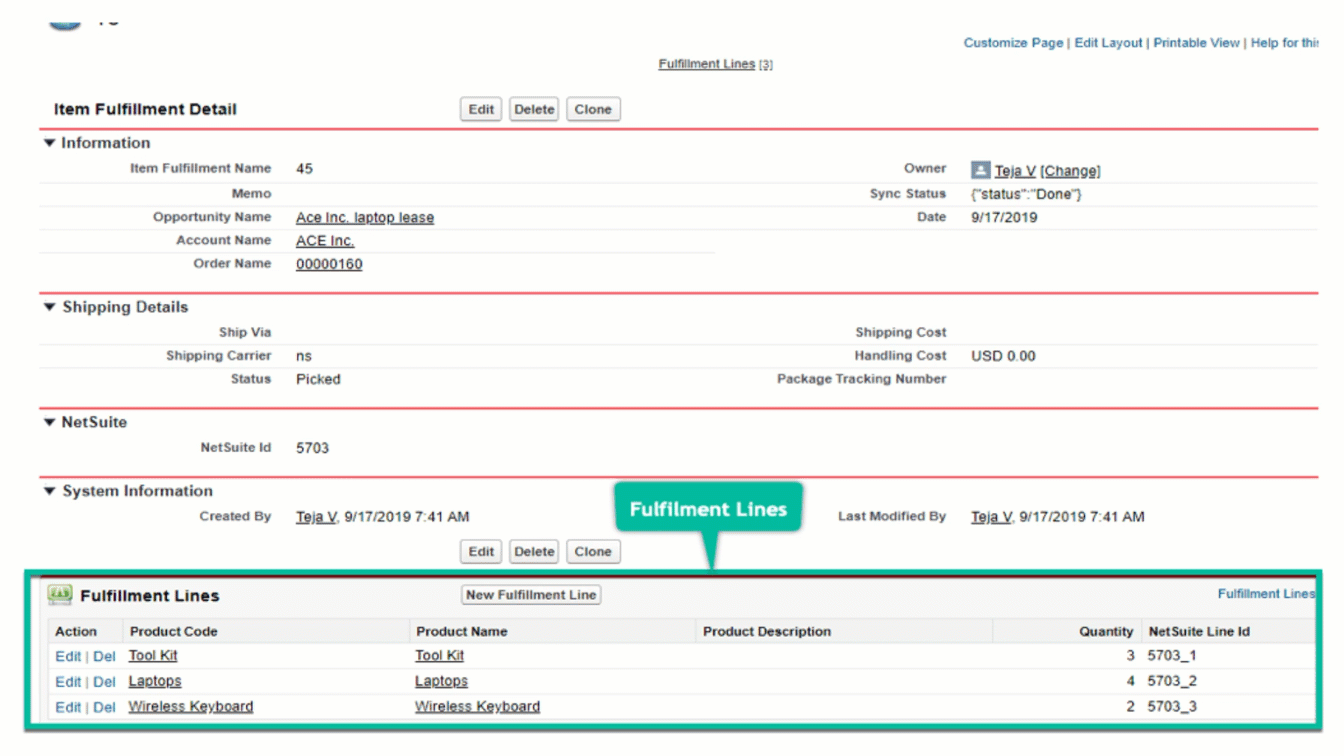Click the top Clone button
This screenshot has width=1344, height=756.
[x=593, y=109]
